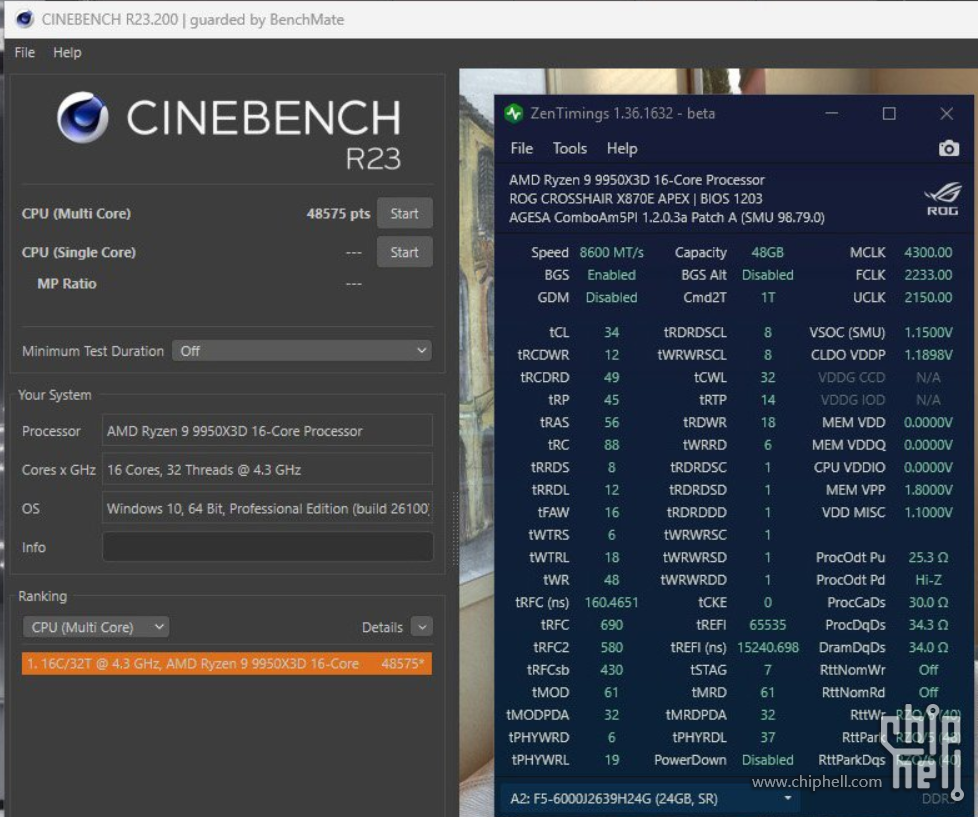Click the MCLK value 4300.00
Image resolution: width=978 pixels, height=817 pixels.
pos(928,253)
